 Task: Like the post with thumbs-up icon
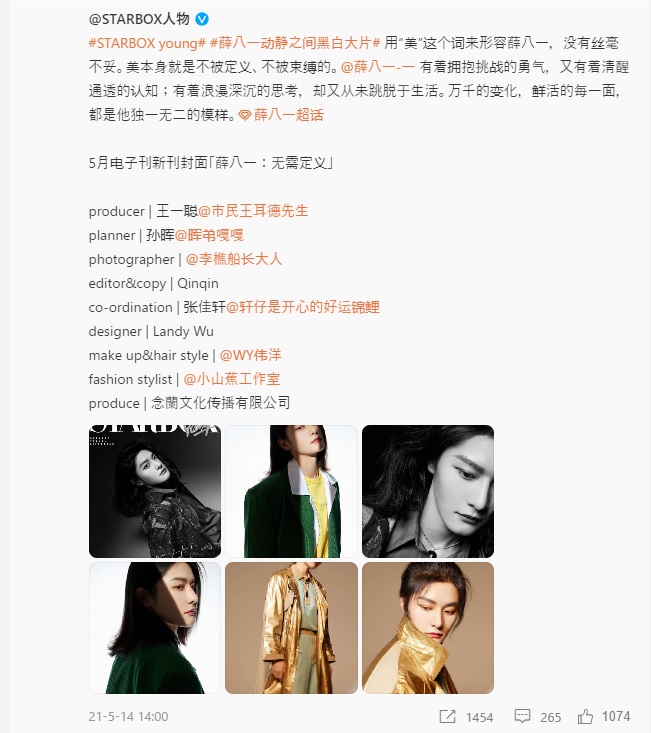click(585, 716)
